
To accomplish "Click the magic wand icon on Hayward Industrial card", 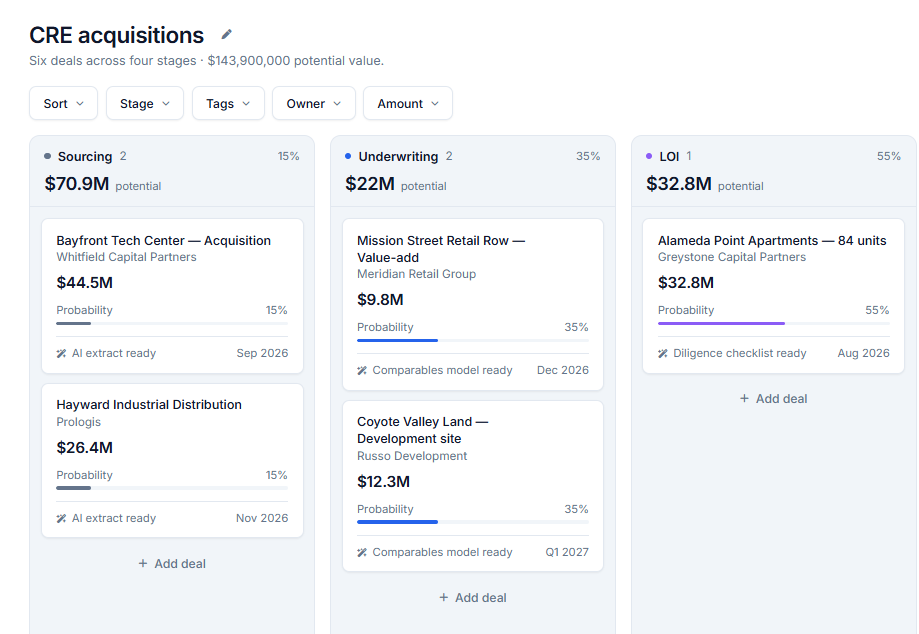I will pyautogui.click(x=61, y=519).
